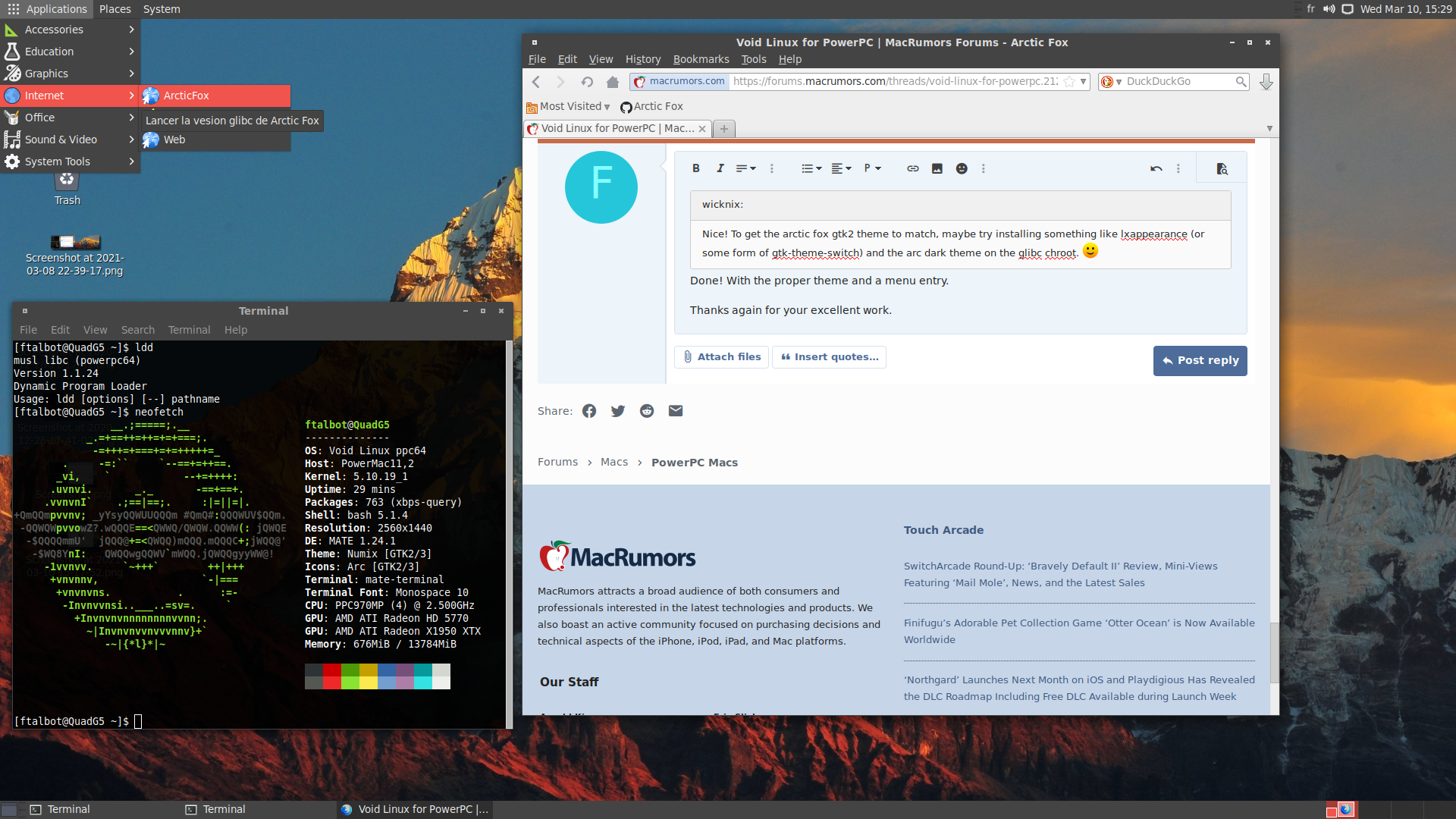The width and height of the screenshot is (1456, 819).
Task: Toggle bold formatting in reply editor
Action: pos(695,168)
